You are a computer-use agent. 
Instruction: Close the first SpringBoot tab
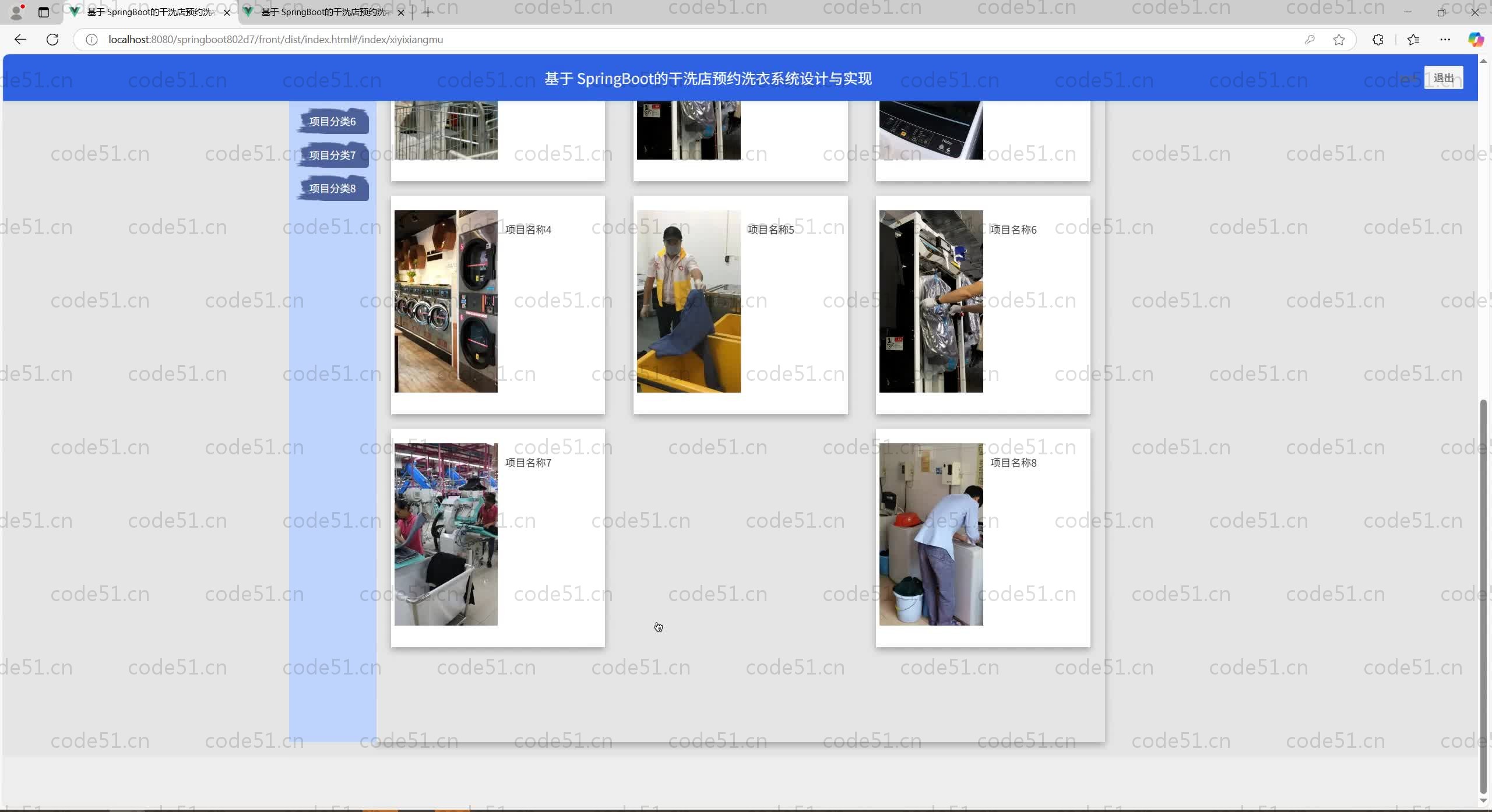pos(227,12)
